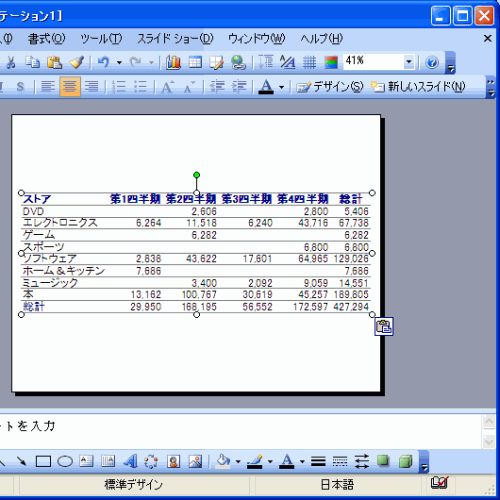Click the notes pane text area
The width and height of the screenshot is (500, 500).
(x=240, y=430)
